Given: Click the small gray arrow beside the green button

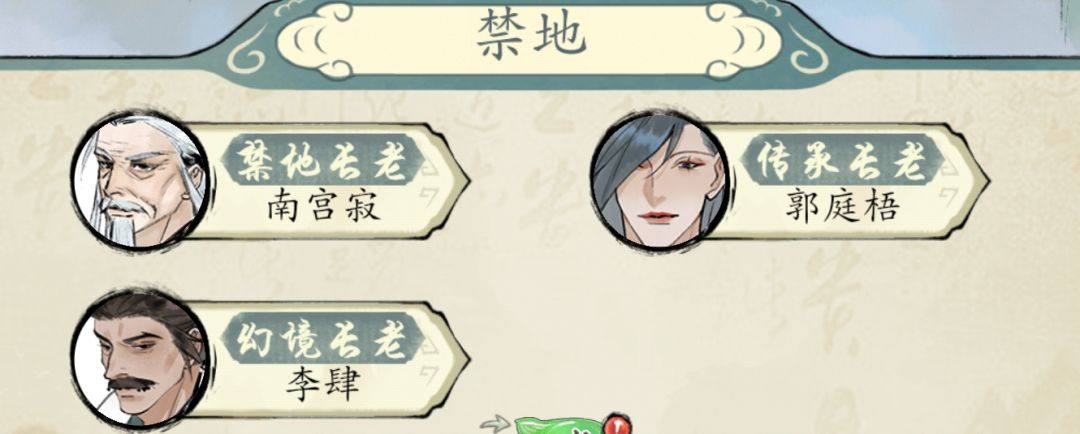Looking at the screenshot, I should pos(495,424).
